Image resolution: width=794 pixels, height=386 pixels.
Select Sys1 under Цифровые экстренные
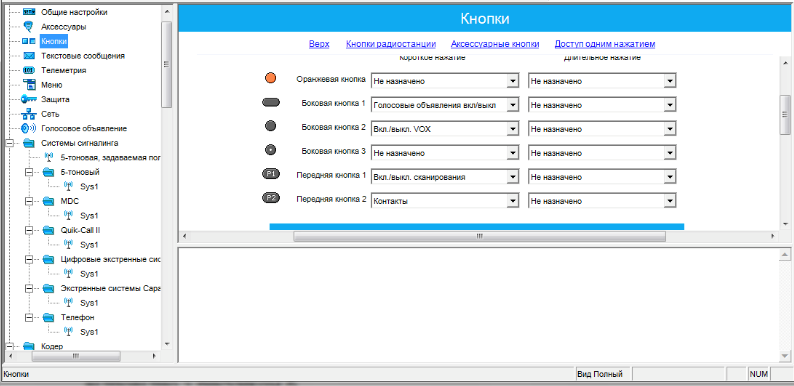coord(89,274)
